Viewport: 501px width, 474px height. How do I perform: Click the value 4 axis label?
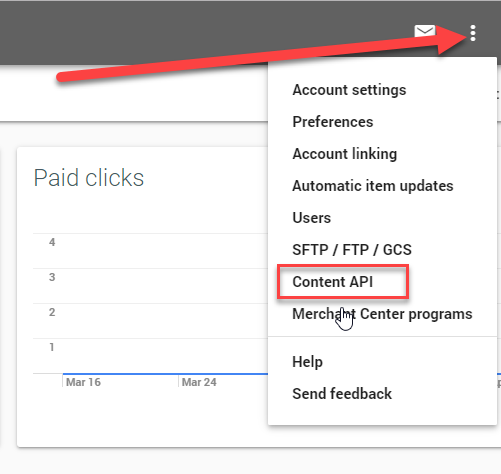click(x=52, y=242)
